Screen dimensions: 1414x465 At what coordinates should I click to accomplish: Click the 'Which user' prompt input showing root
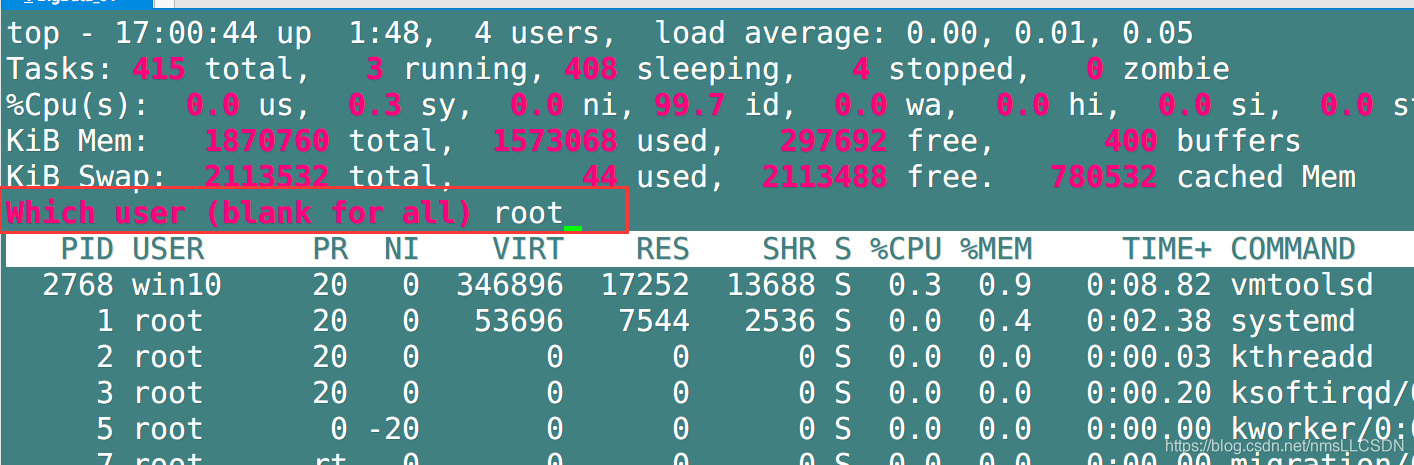[314, 212]
